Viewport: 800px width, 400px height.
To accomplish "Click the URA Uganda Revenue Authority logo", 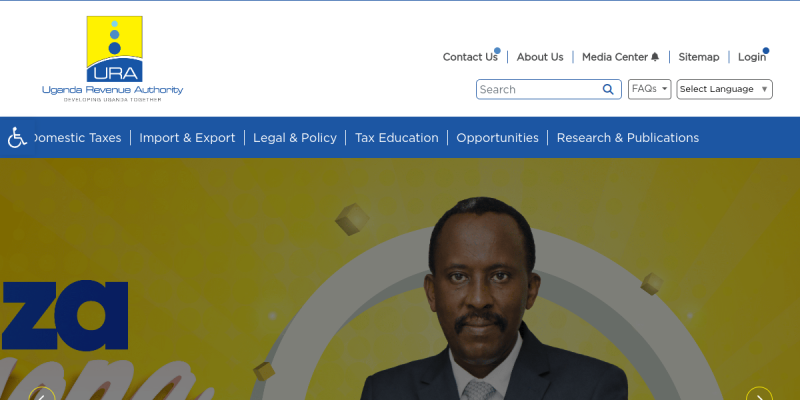I will (112, 58).
